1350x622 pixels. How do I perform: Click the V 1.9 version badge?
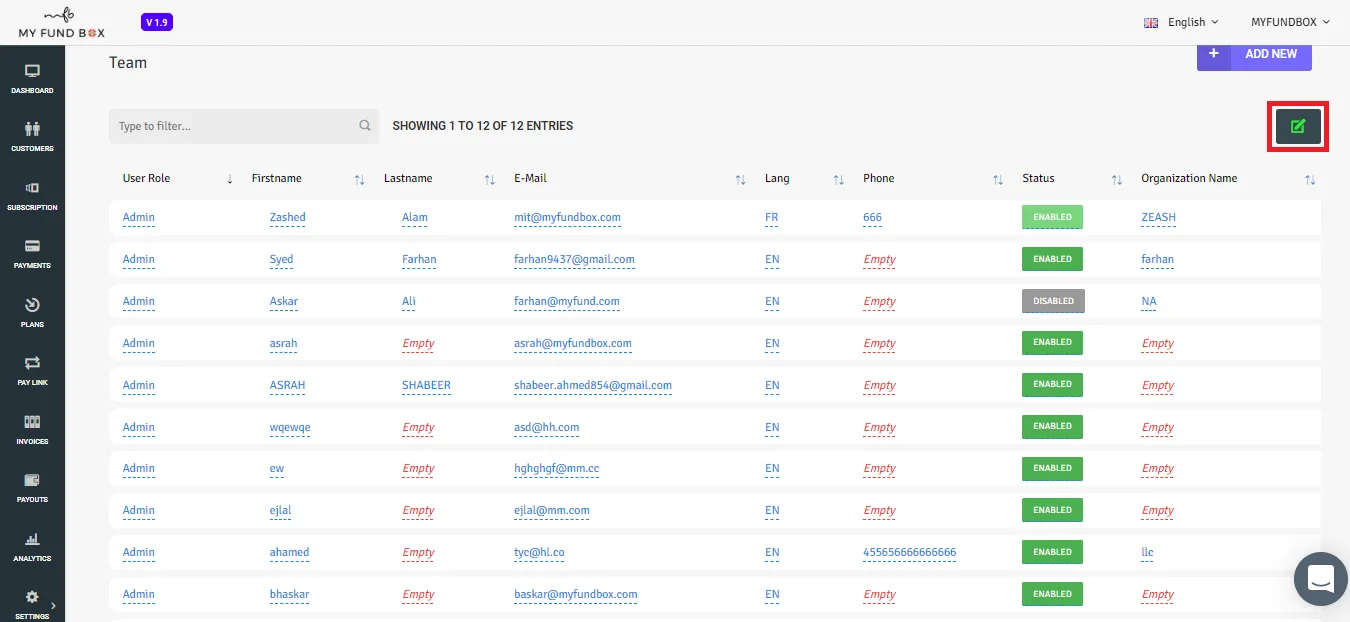(x=157, y=22)
